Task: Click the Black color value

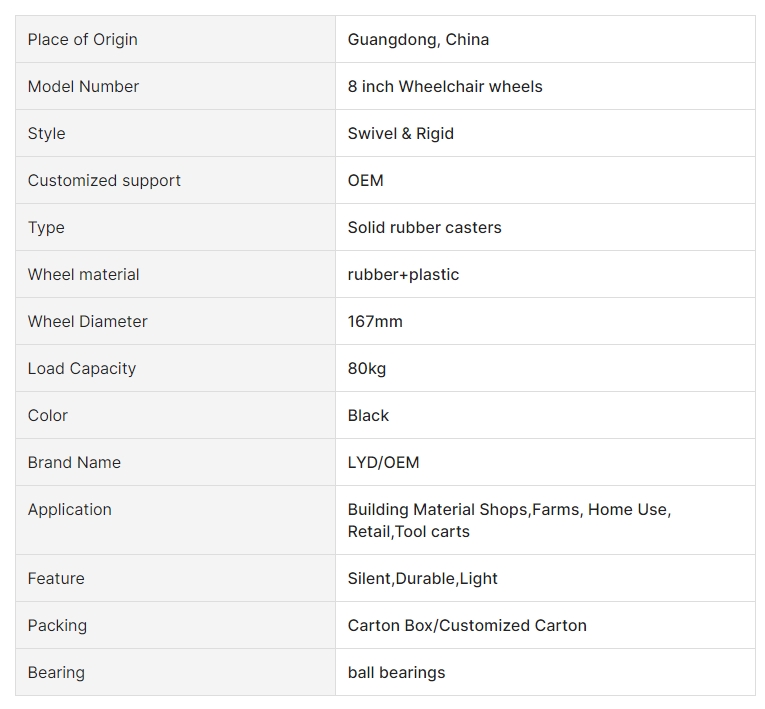Action: pyautogui.click(x=368, y=415)
